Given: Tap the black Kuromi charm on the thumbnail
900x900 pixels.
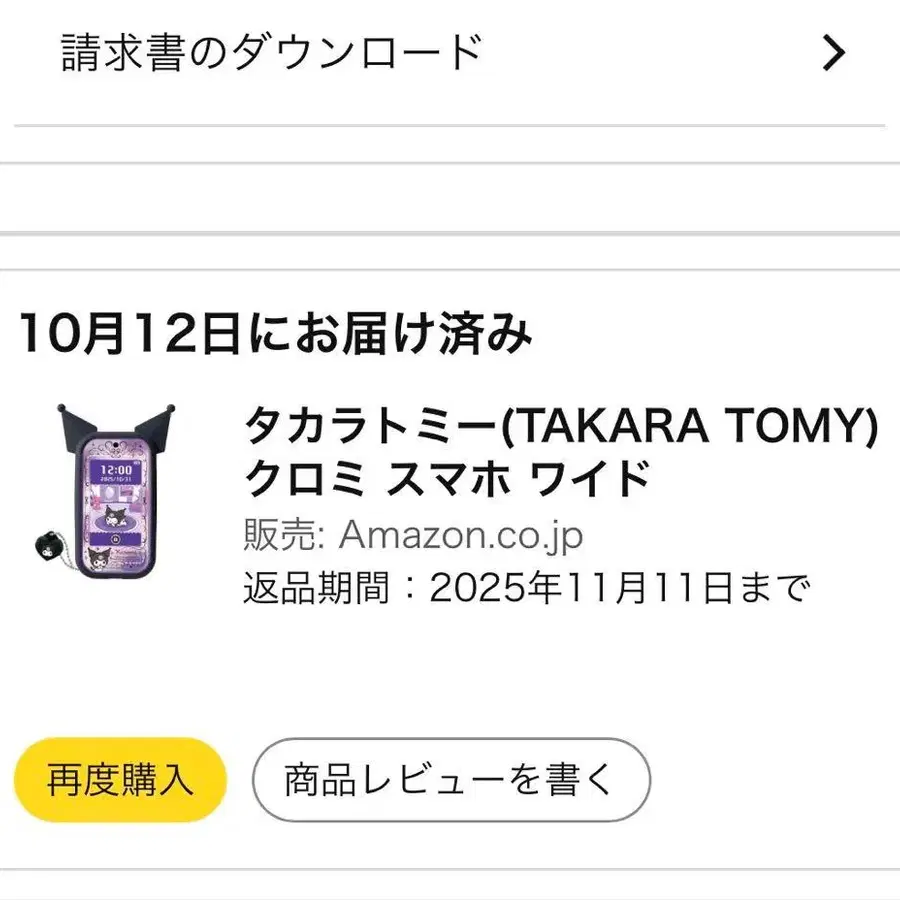Looking at the screenshot, I should tap(45, 546).
